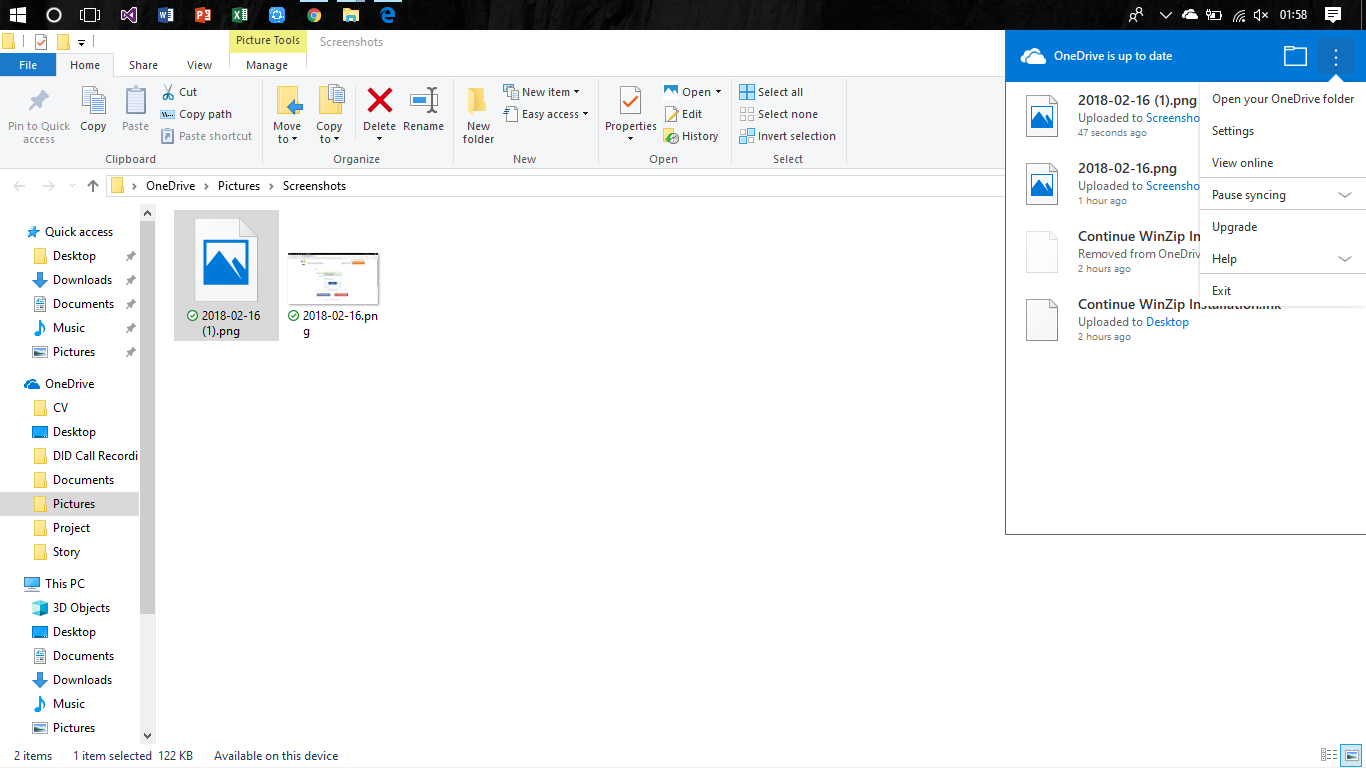1366x768 pixels.
Task: Open 3D Objects under This PC
Action: click(81, 608)
